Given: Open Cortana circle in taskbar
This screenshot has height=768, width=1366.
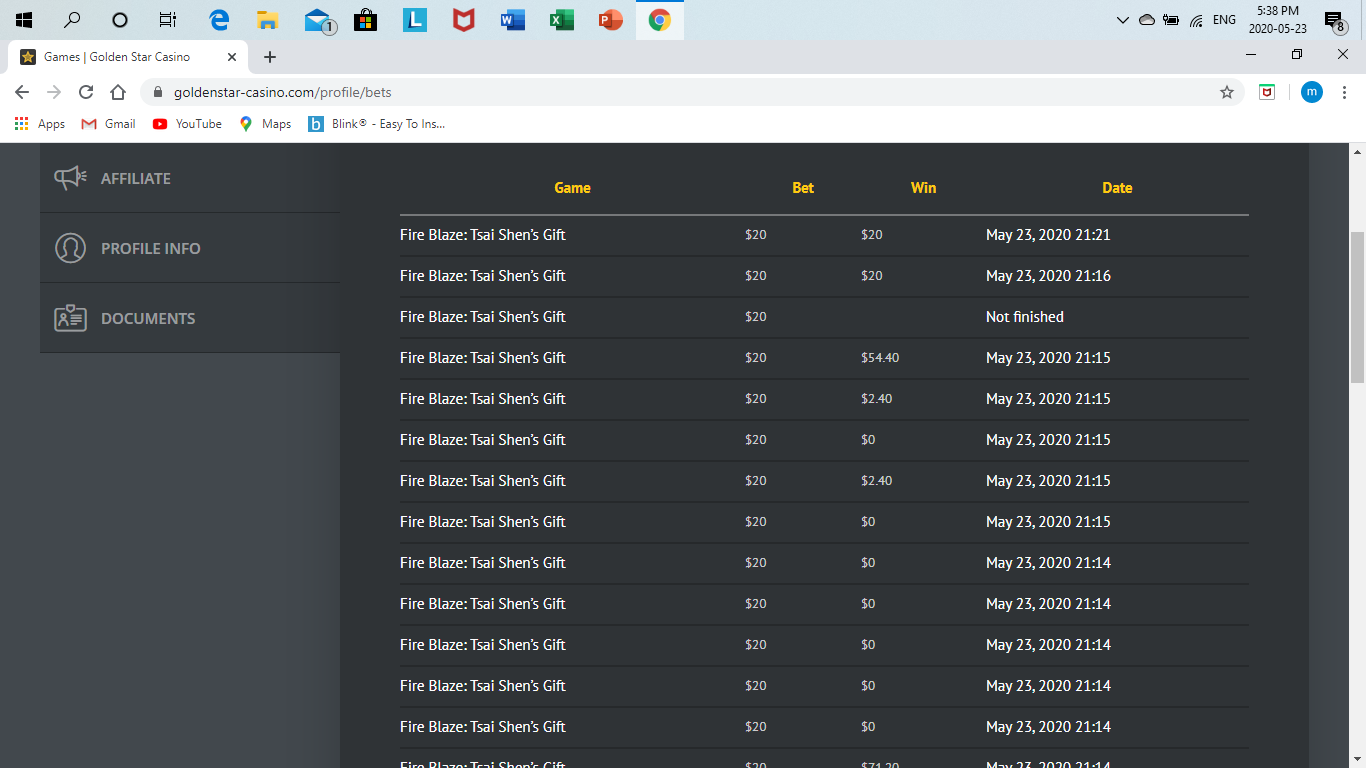Looking at the screenshot, I should [x=120, y=20].
